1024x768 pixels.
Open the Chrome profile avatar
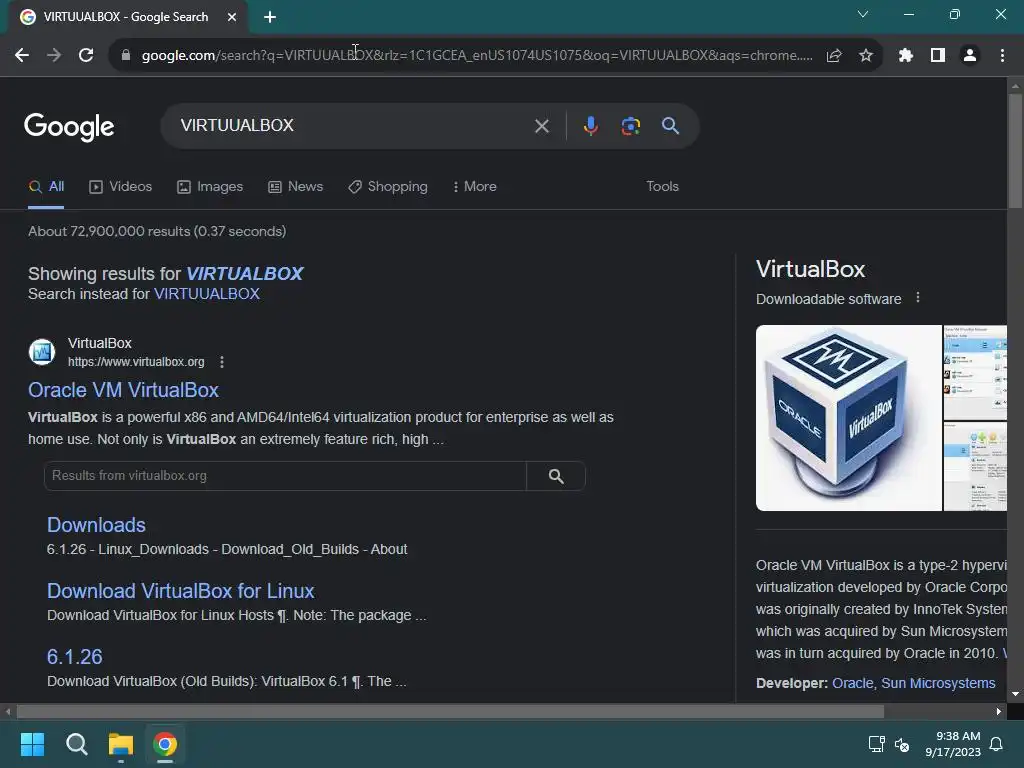[x=970, y=56]
